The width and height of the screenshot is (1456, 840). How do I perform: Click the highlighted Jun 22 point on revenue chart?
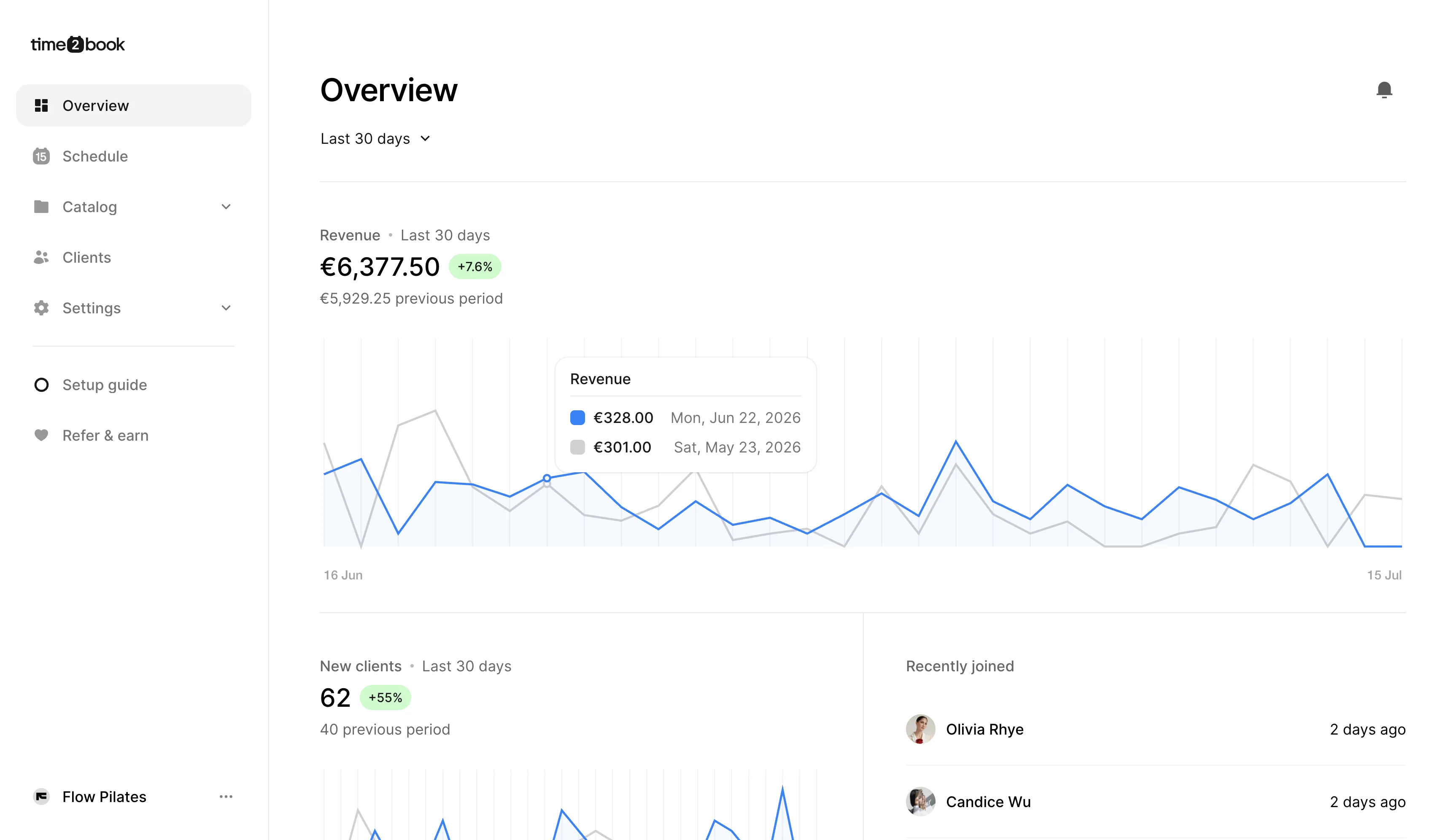547,478
